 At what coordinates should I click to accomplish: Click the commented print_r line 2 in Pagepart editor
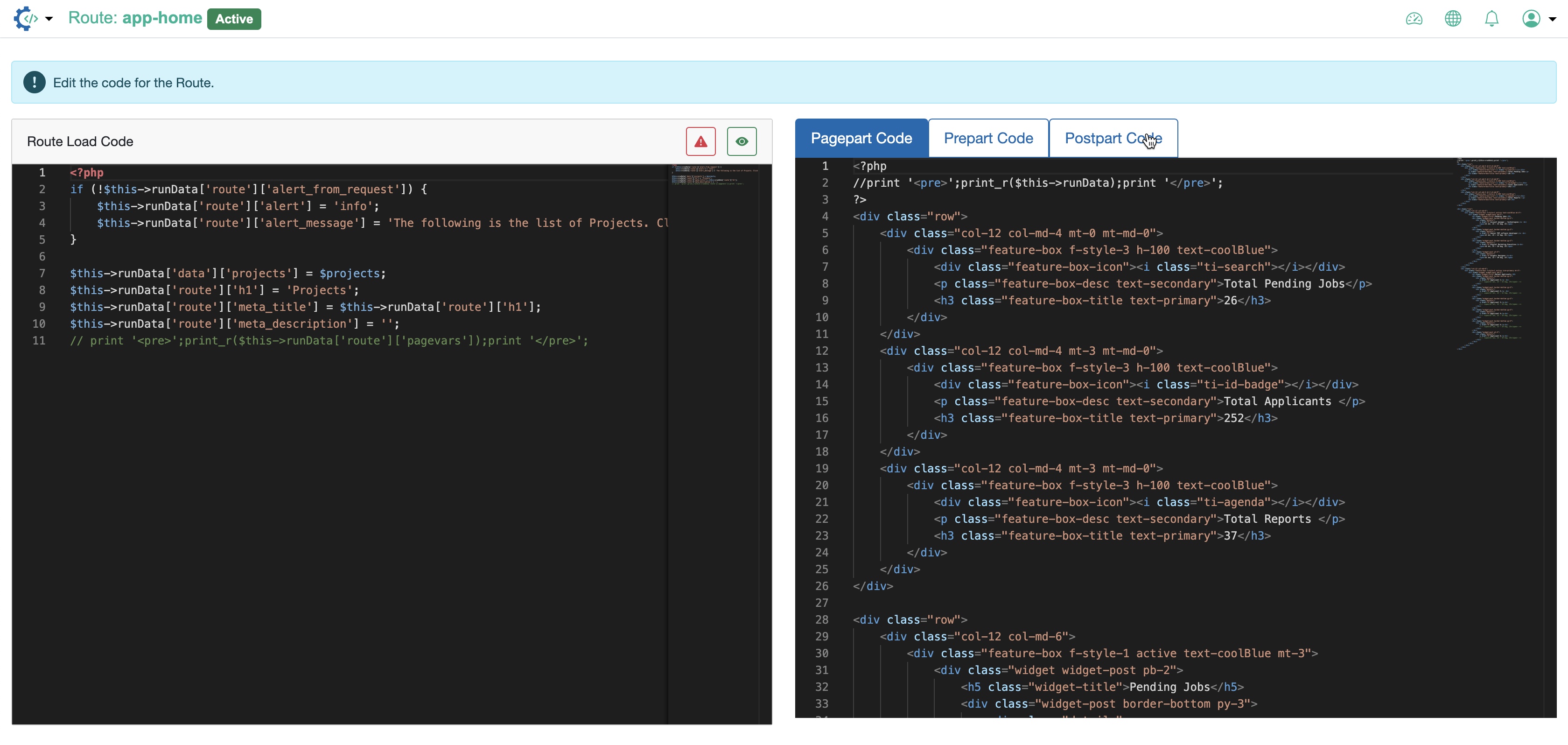1038,183
